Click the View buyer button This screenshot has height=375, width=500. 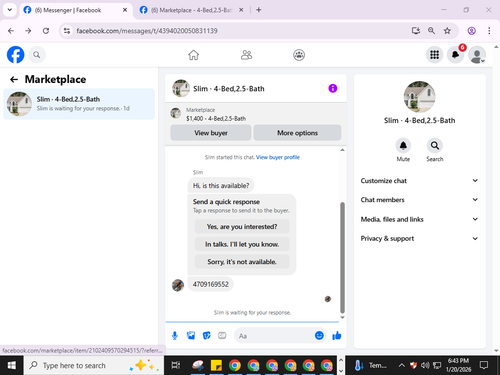click(211, 133)
